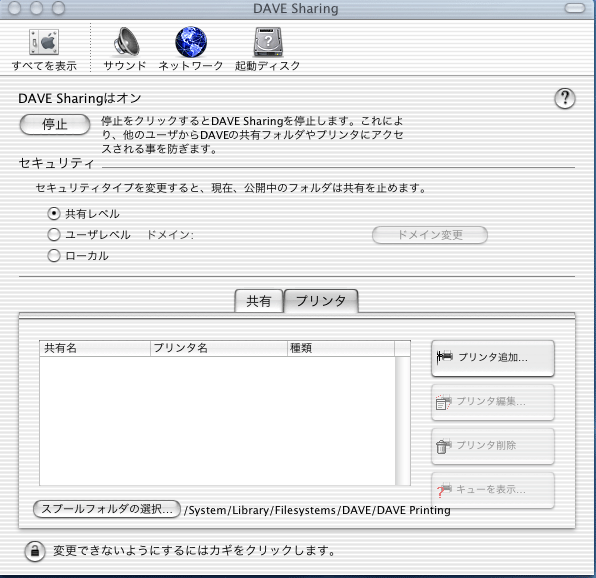Click the DAVE Sharingはオン status text
Screen dimensions: 596x578
pyautogui.click(x=80, y=98)
